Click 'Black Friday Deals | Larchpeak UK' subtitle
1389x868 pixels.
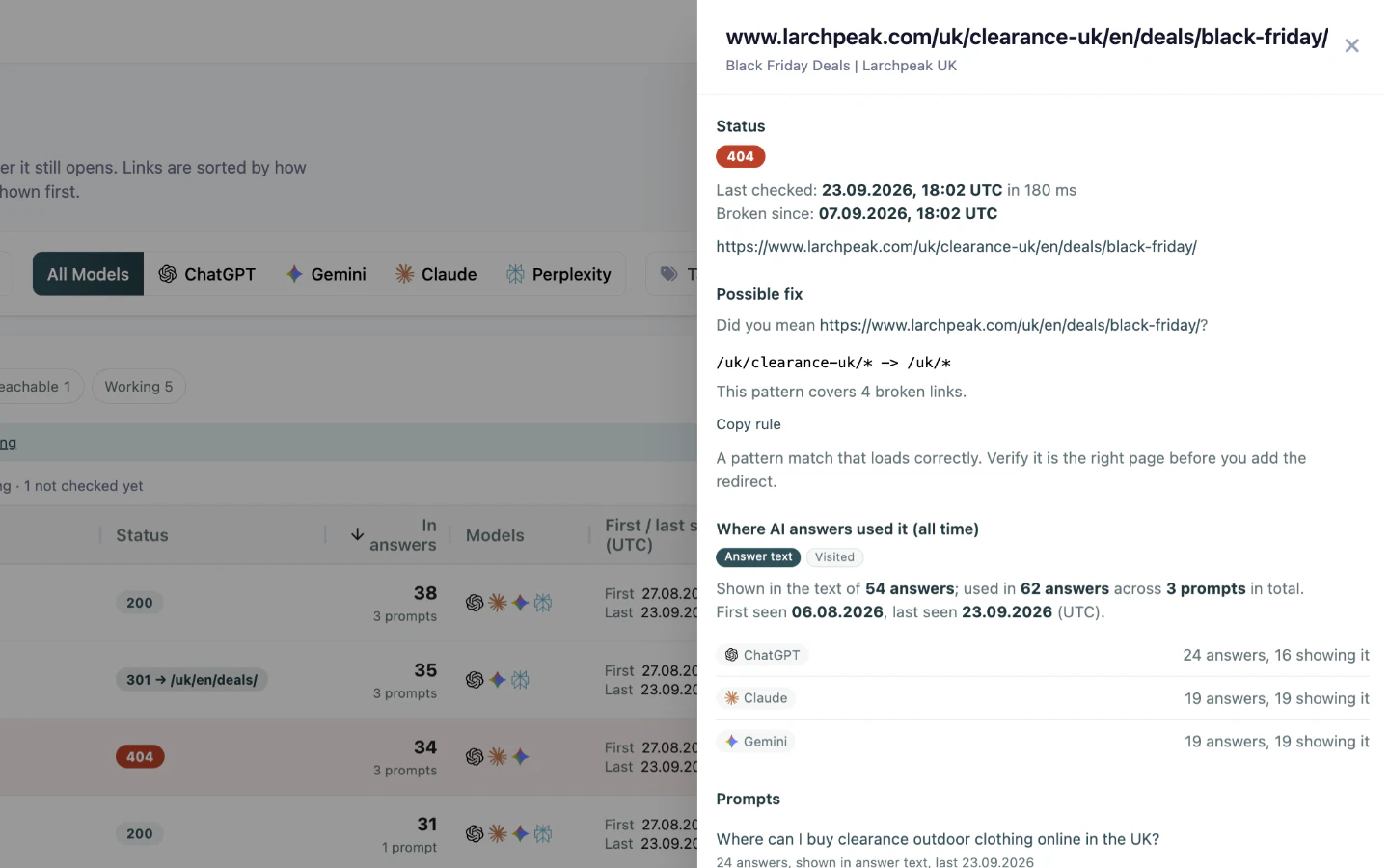[841, 66]
